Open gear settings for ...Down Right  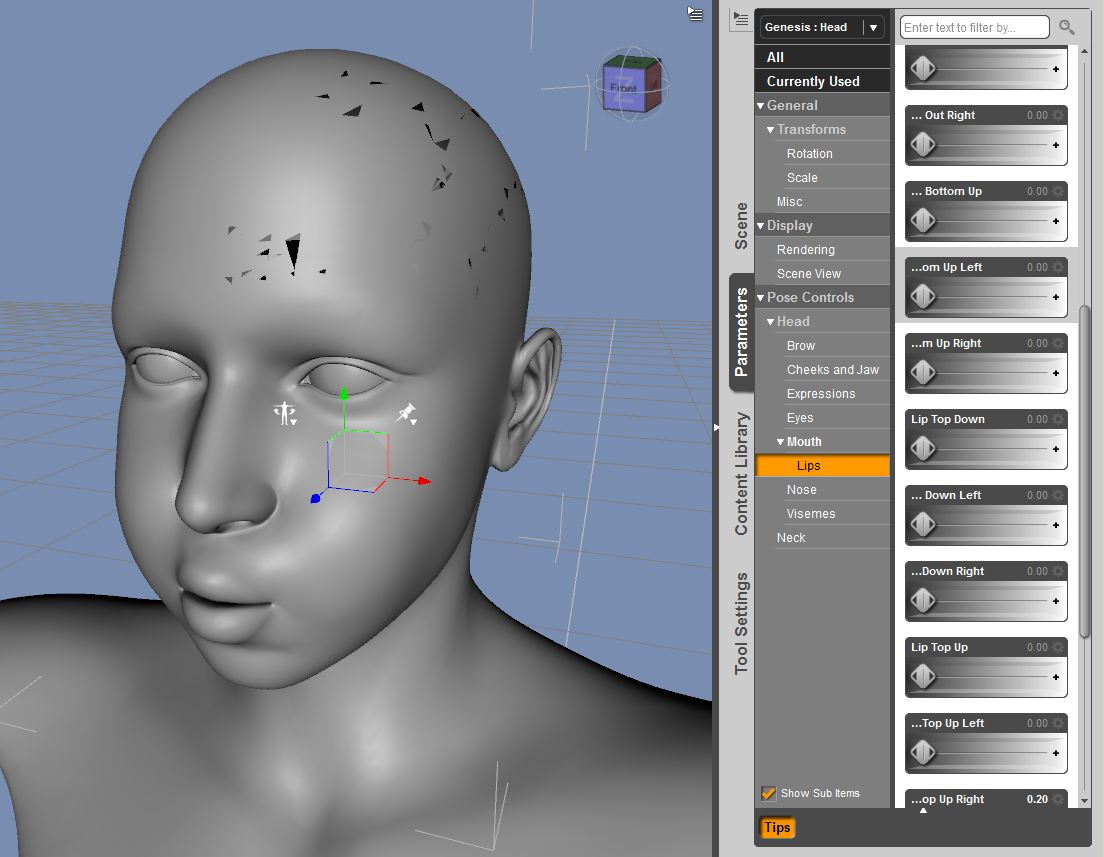1058,571
